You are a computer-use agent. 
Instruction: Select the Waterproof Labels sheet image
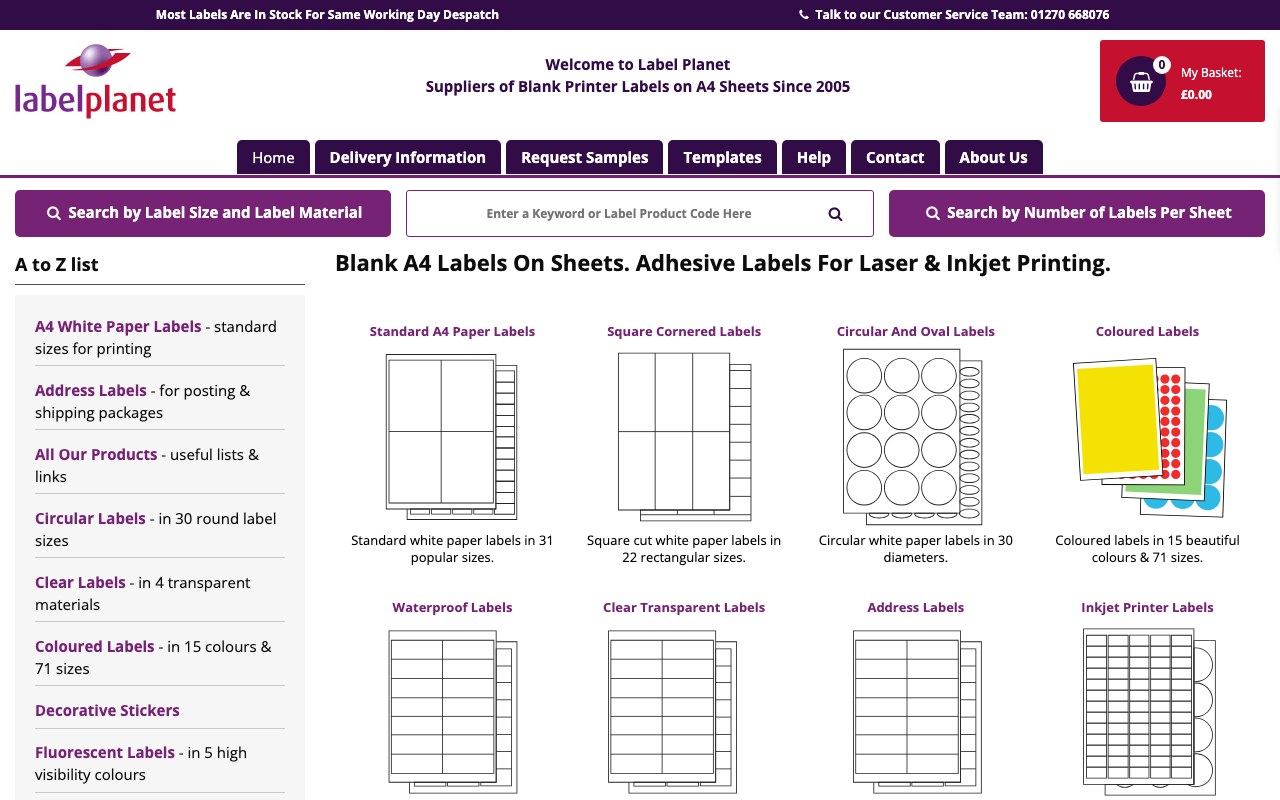[x=452, y=712]
